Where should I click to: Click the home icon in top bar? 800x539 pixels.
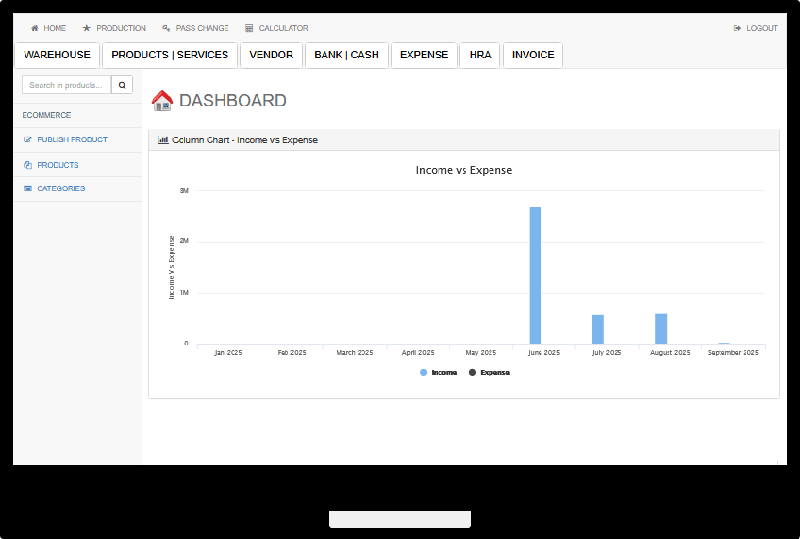pyautogui.click(x=35, y=28)
